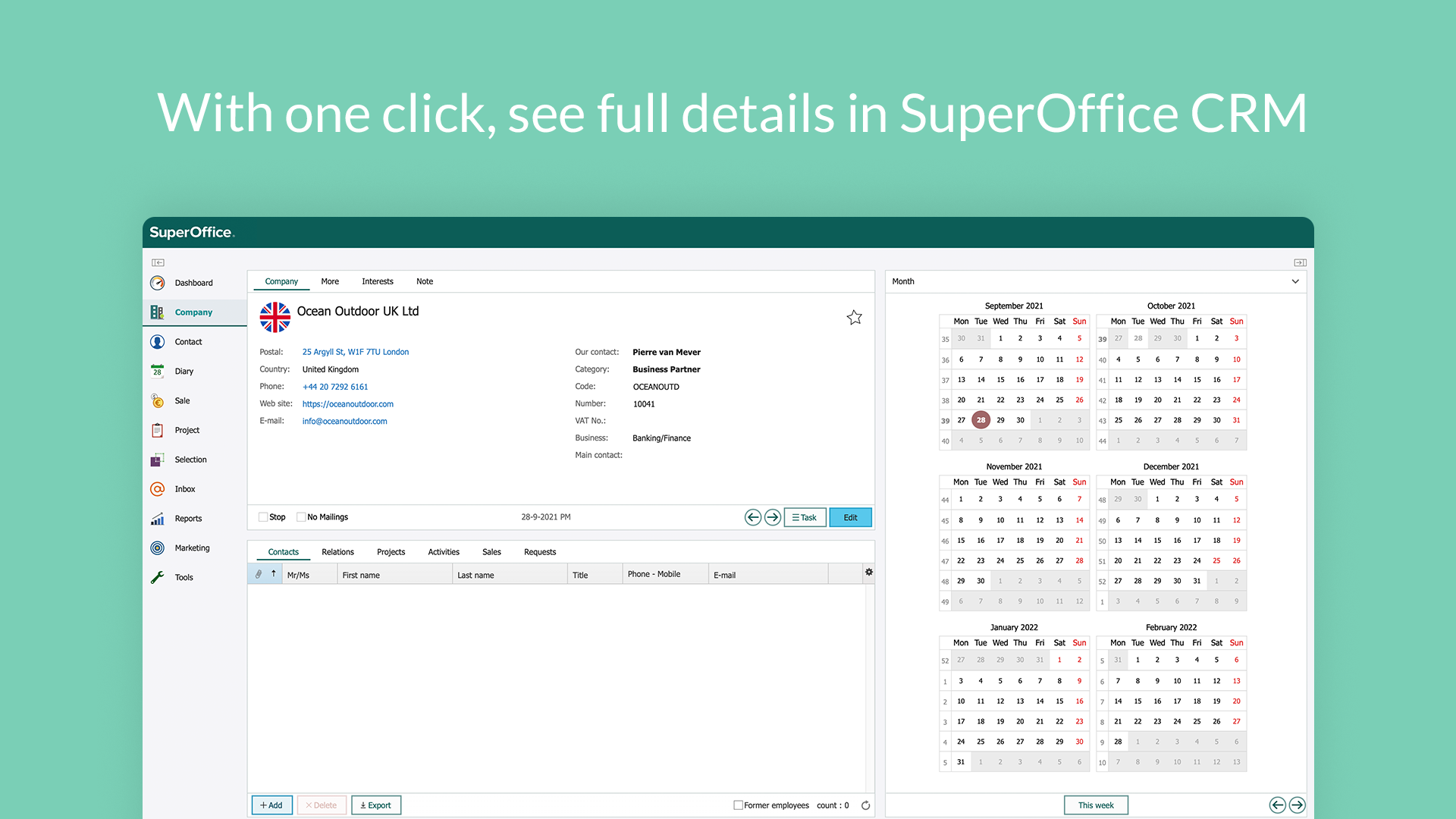Select the Requests sub-tab

point(540,552)
